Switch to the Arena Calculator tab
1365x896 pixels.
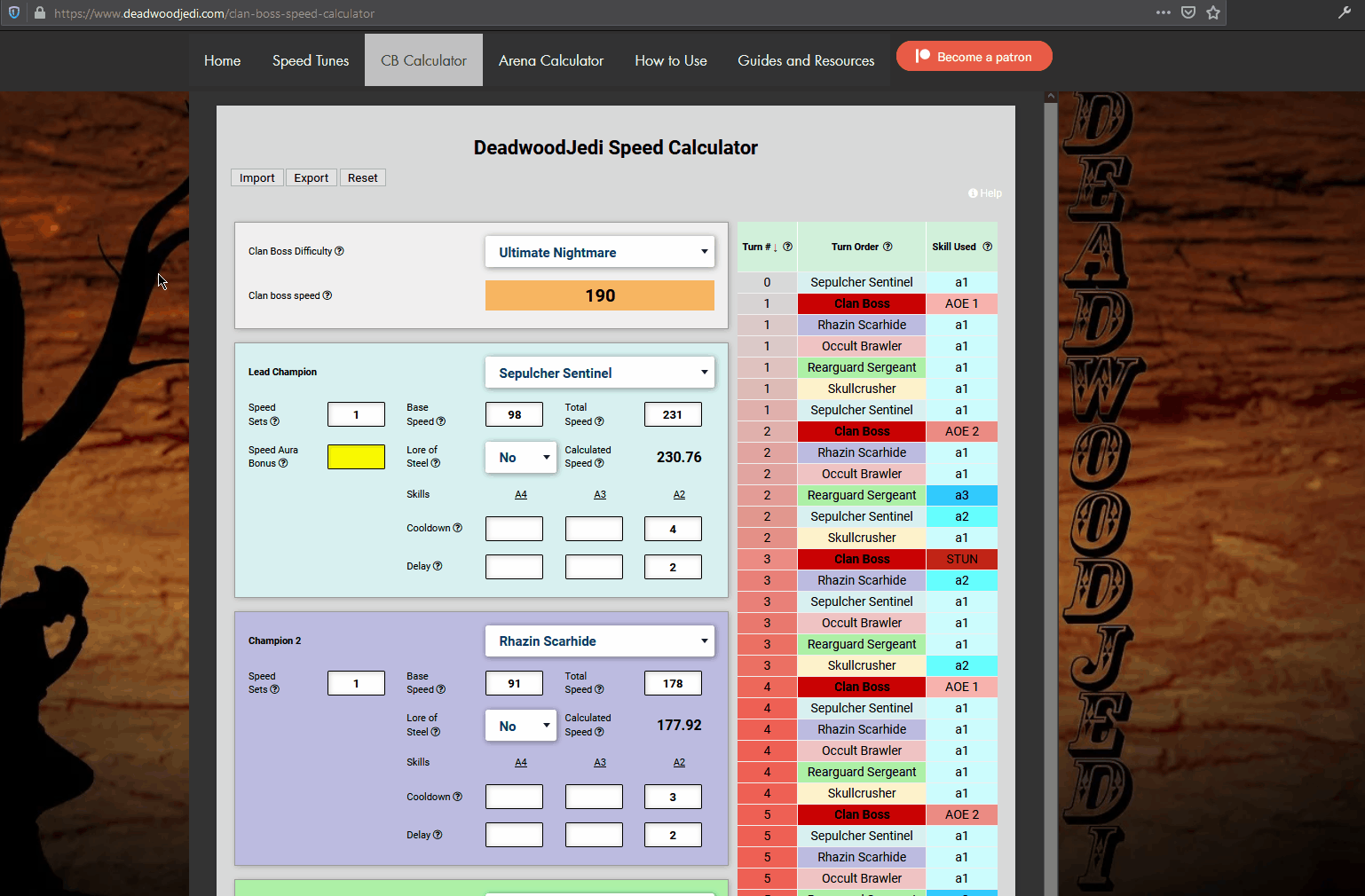(551, 60)
